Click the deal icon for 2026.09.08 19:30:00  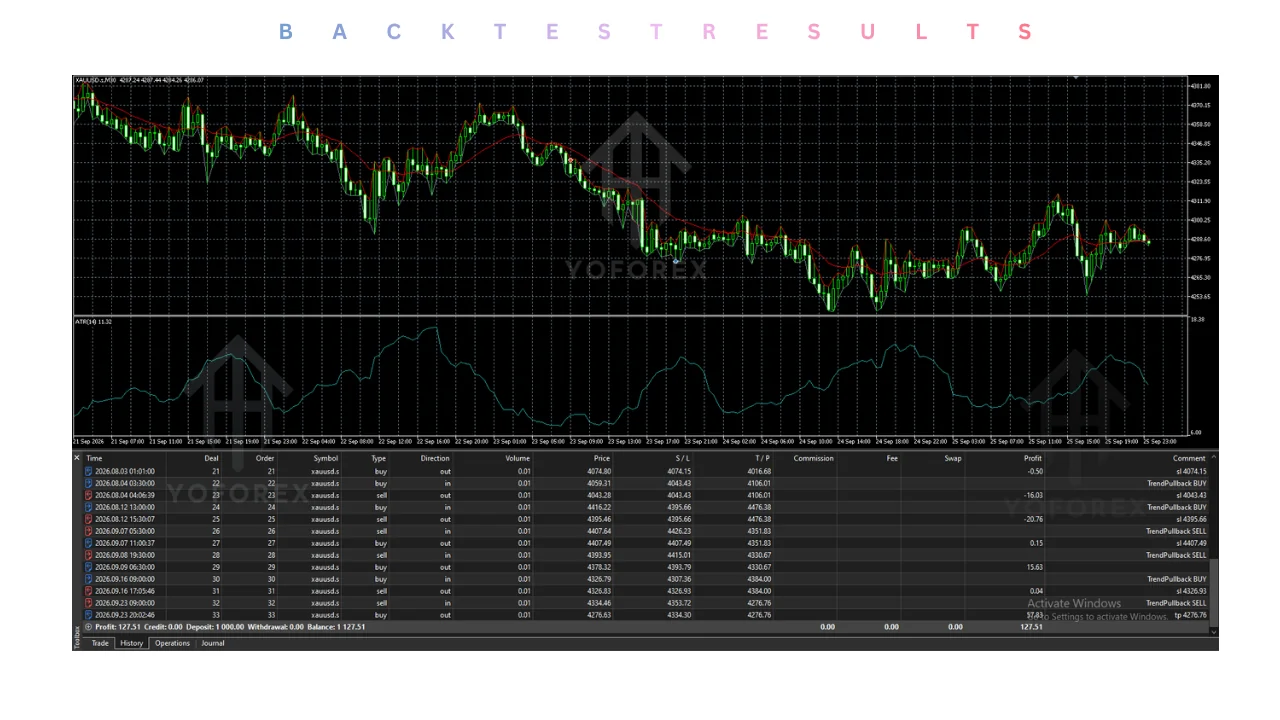tap(89, 555)
